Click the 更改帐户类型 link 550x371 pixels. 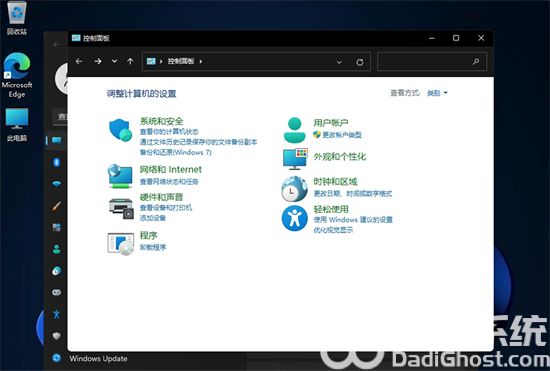click(342, 135)
